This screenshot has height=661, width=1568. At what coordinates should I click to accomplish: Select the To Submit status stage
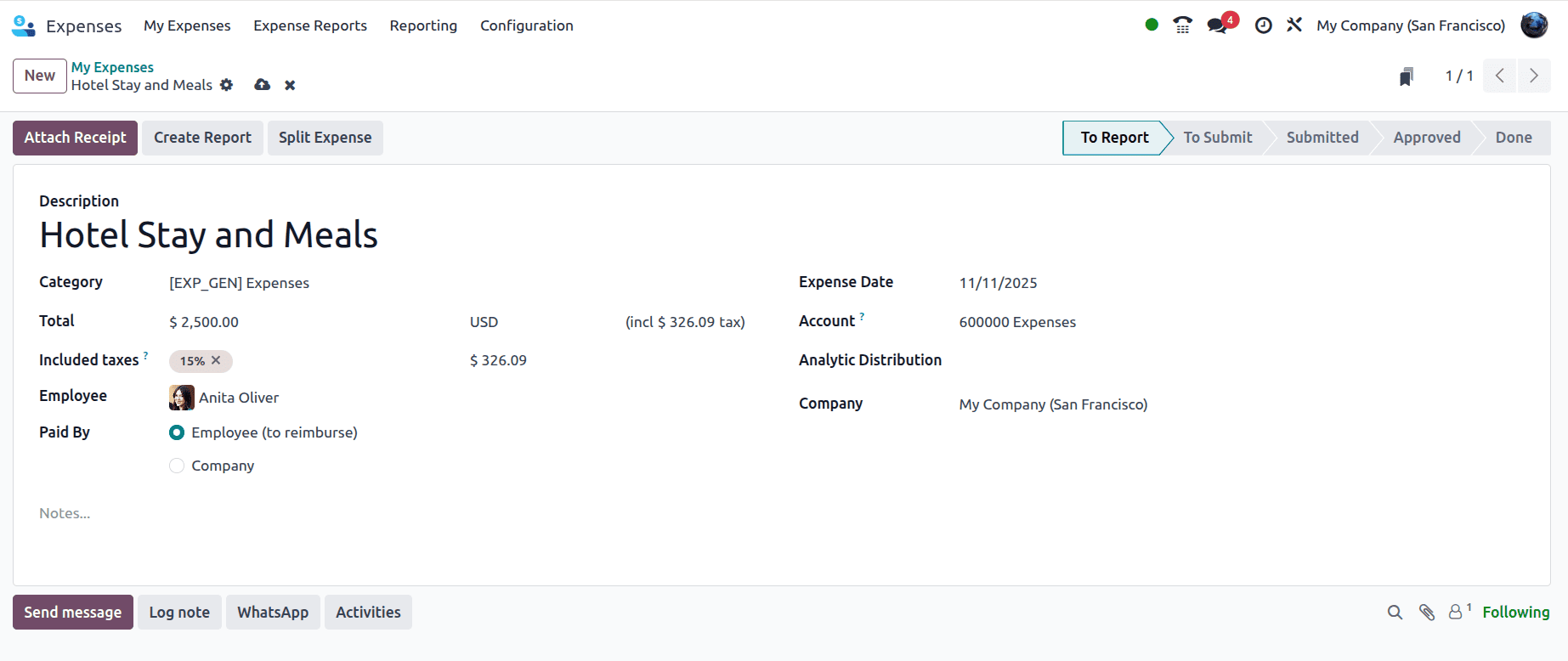pyautogui.click(x=1218, y=138)
